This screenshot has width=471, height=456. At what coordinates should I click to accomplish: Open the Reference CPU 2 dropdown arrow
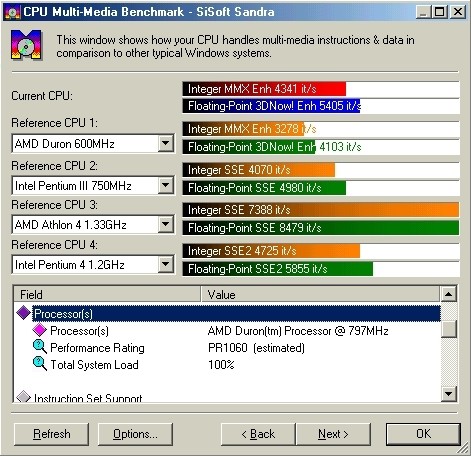(x=166, y=185)
